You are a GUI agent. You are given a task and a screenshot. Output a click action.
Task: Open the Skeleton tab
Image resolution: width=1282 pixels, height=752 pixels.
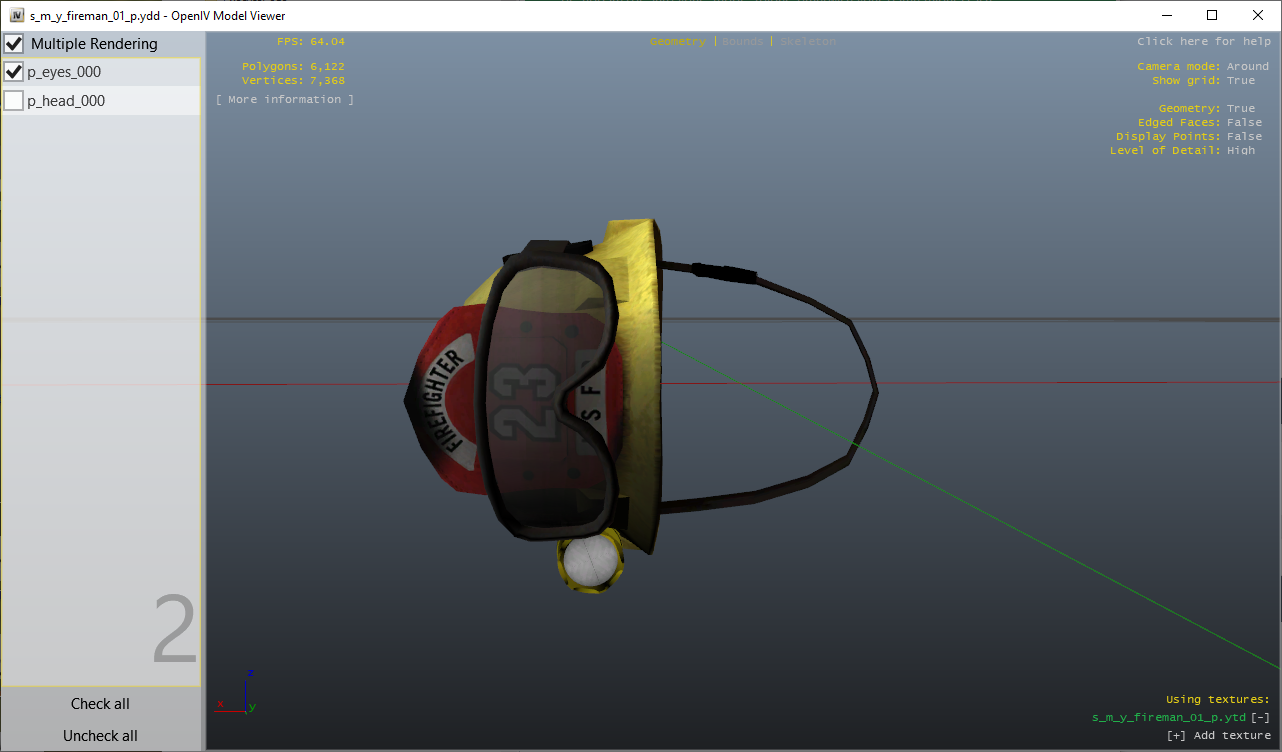807,42
